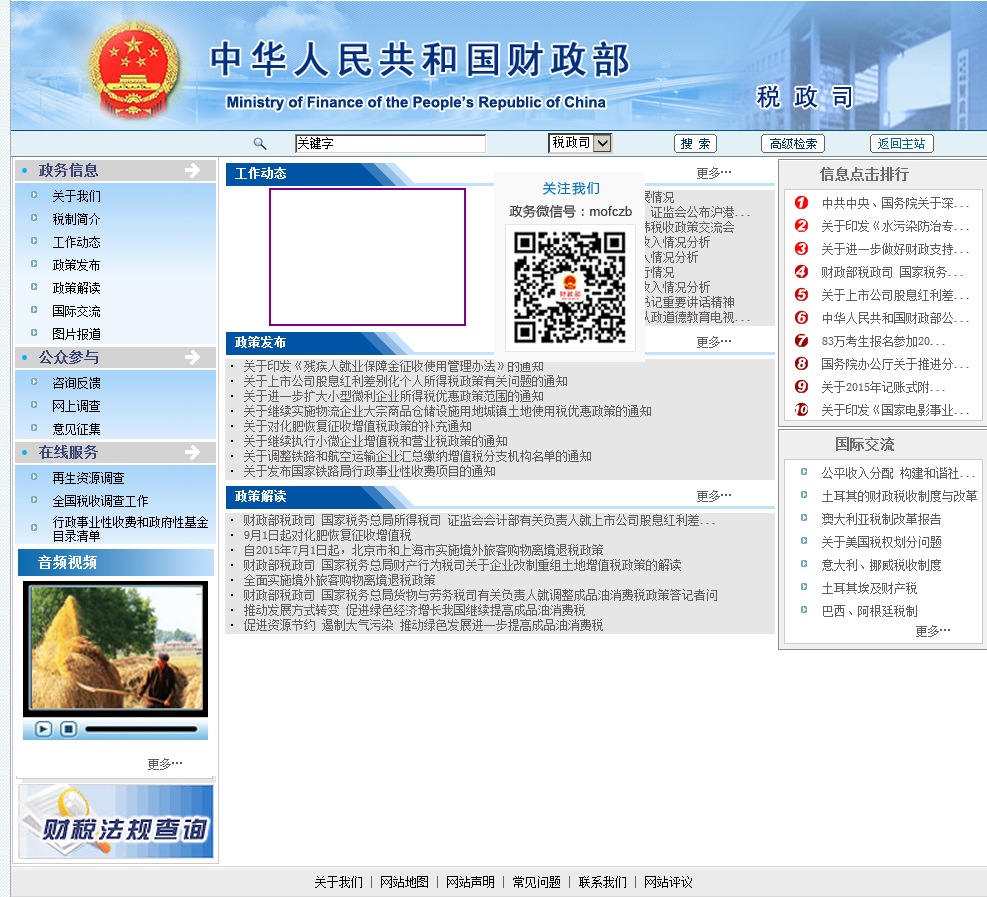The width and height of the screenshot is (987, 897).
Task: Click the 搜索 button
Action: pyautogui.click(x=695, y=144)
